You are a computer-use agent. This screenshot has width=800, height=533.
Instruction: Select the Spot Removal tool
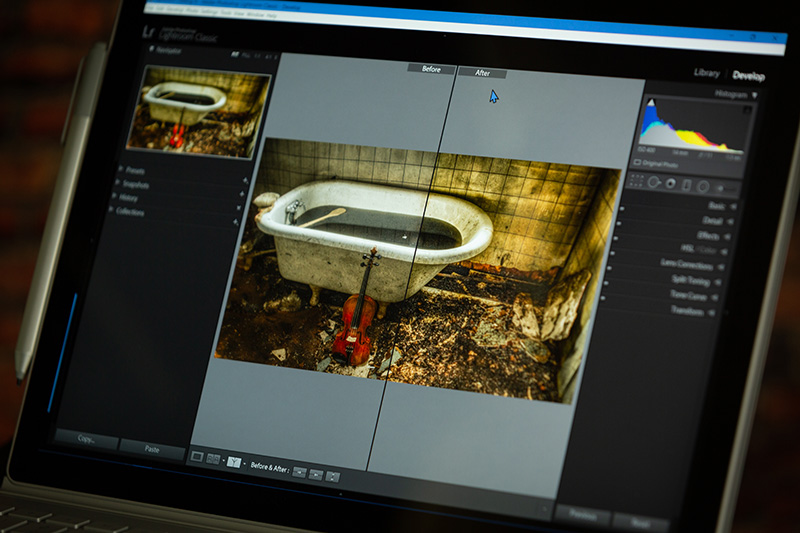(x=652, y=181)
